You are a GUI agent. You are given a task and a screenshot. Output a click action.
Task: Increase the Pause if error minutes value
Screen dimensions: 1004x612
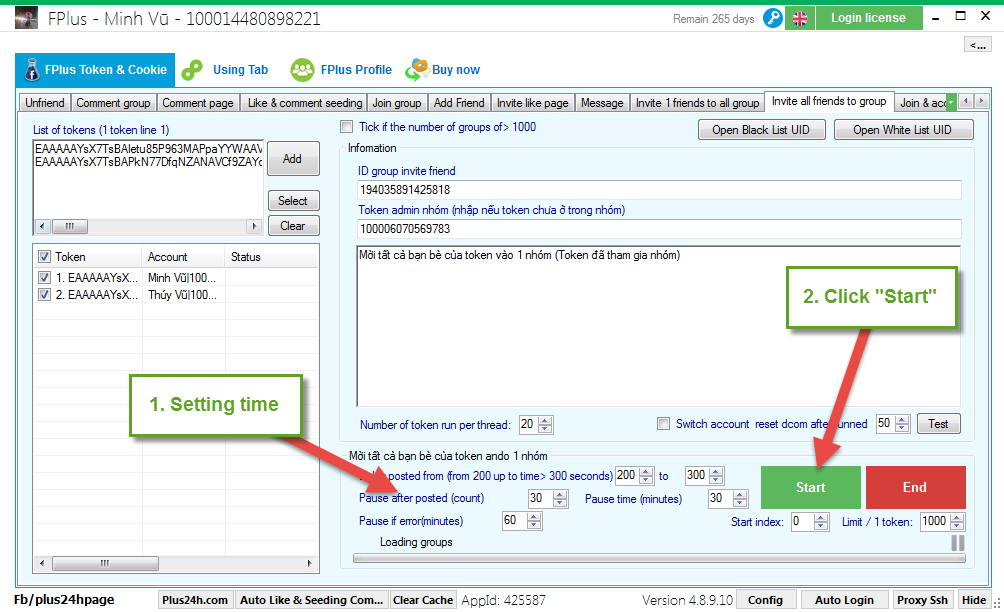click(534, 517)
